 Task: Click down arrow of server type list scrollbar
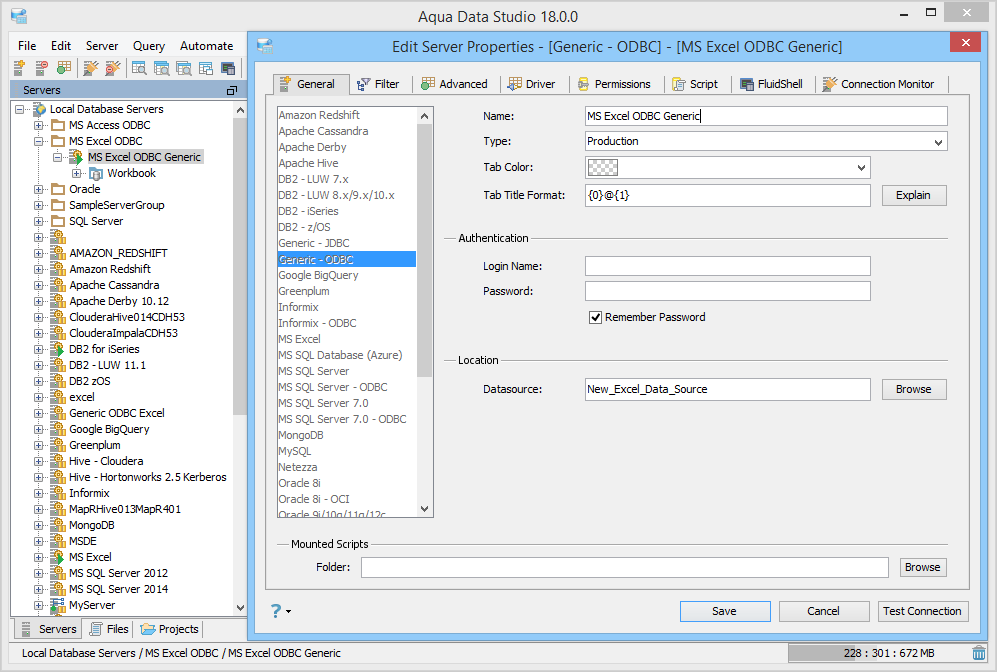click(425, 509)
